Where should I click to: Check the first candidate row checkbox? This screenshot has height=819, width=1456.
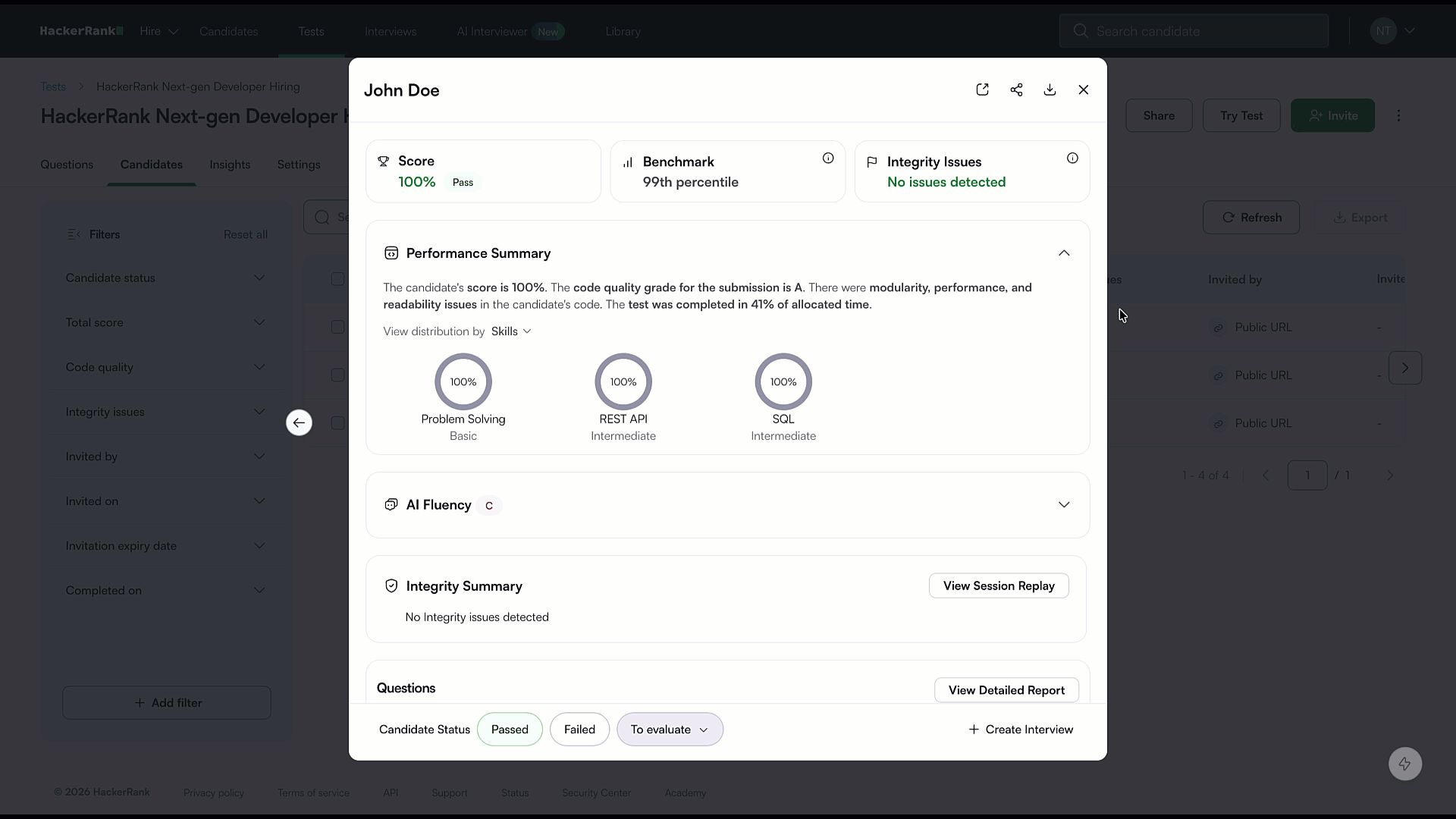[x=337, y=327]
